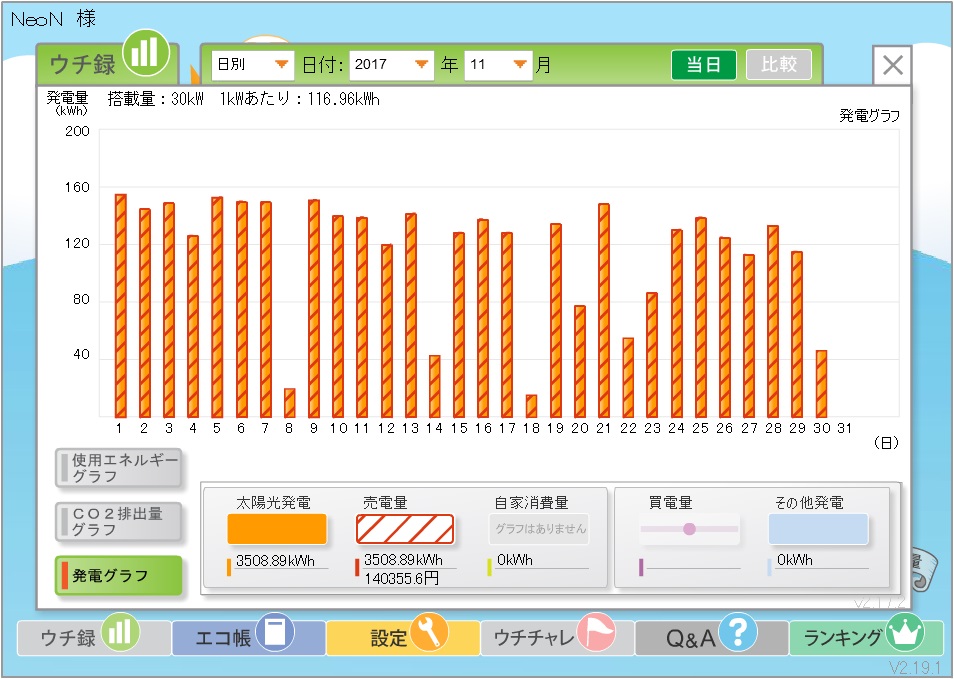Click the bar for day 1

[x=120, y=306]
